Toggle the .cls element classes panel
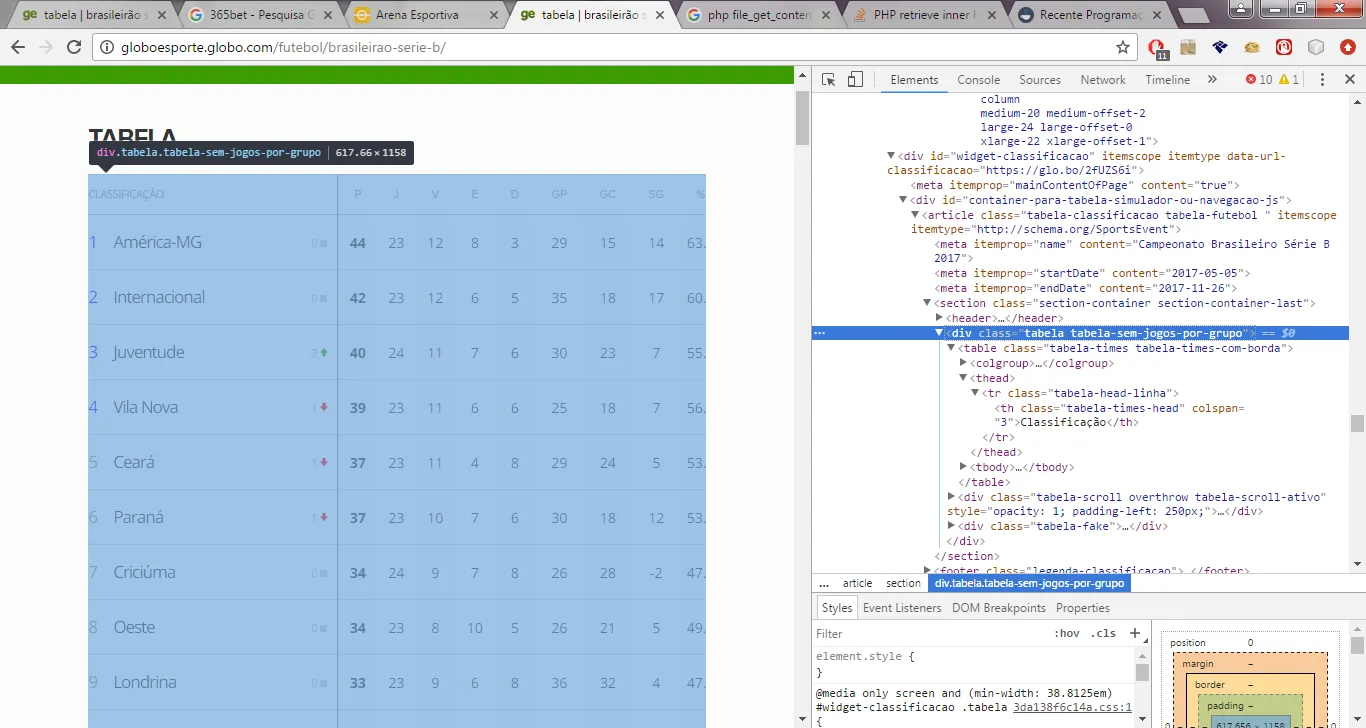This screenshot has width=1366, height=728. pyautogui.click(x=1103, y=634)
